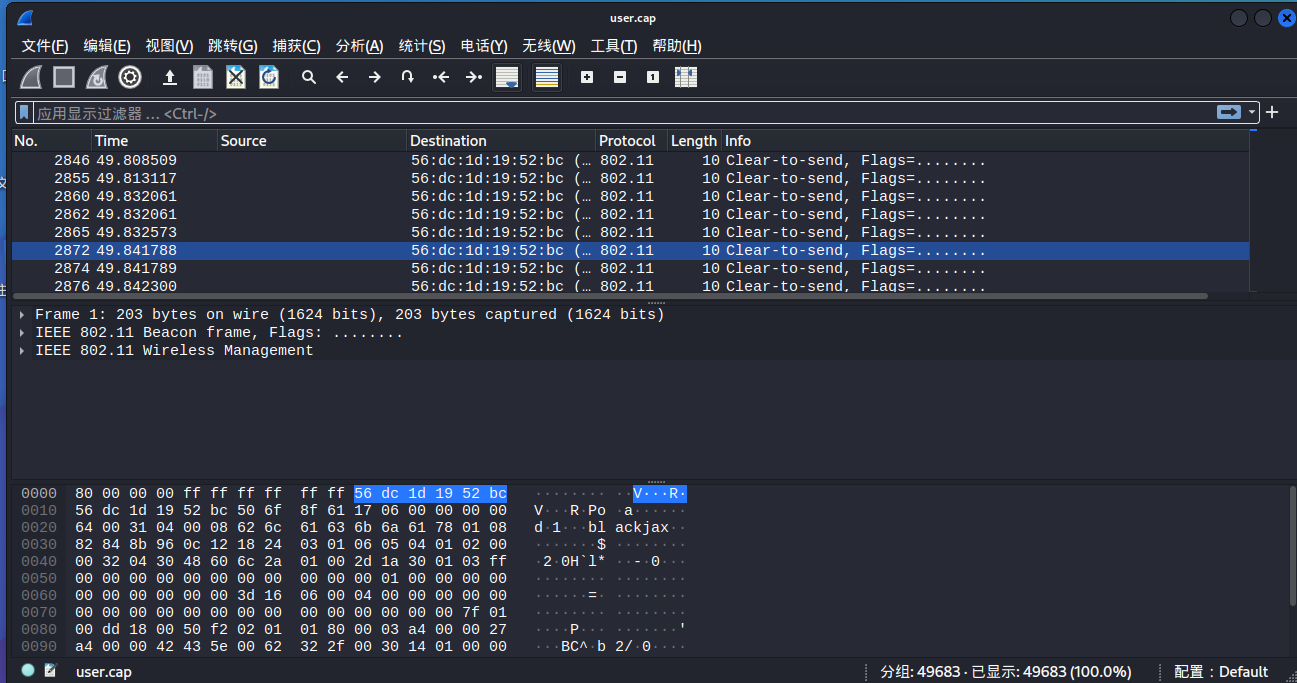Open display filter bookmark menu
Viewport: 1297px width, 683px height.
click(x=25, y=112)
